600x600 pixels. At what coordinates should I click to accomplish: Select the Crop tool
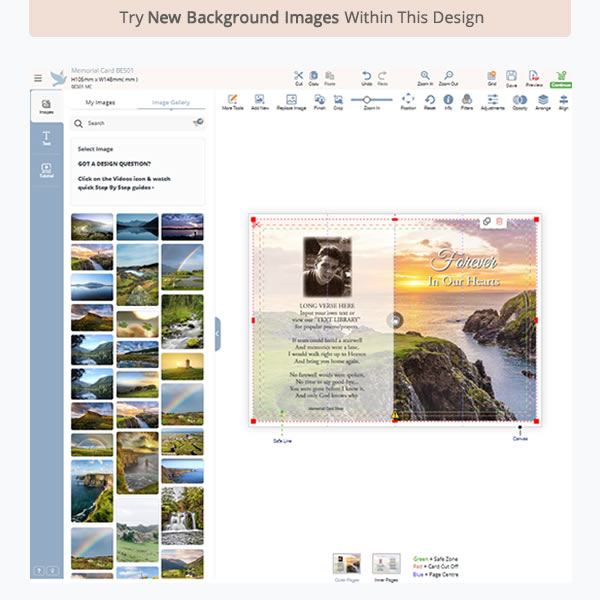coord(338,101)
